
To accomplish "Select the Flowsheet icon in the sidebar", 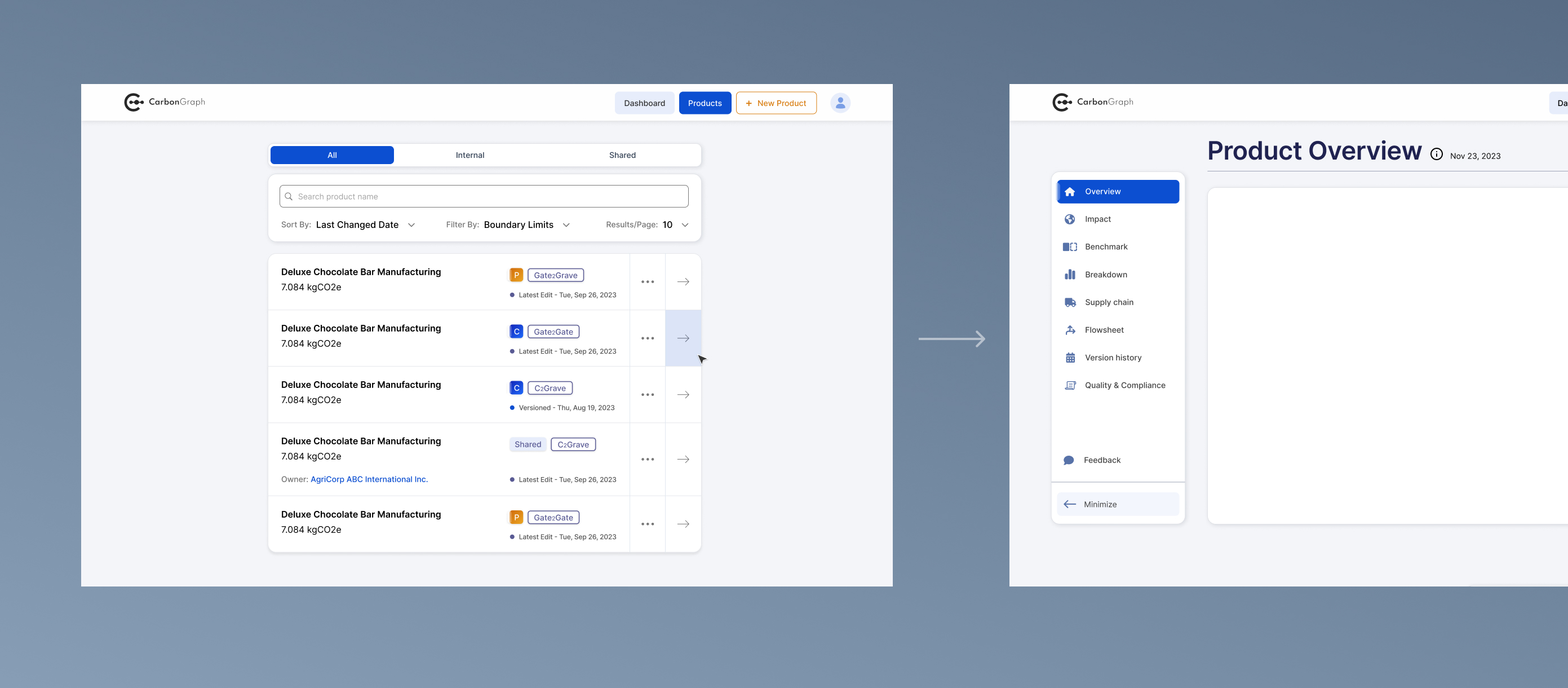I will click(1070, 329).
